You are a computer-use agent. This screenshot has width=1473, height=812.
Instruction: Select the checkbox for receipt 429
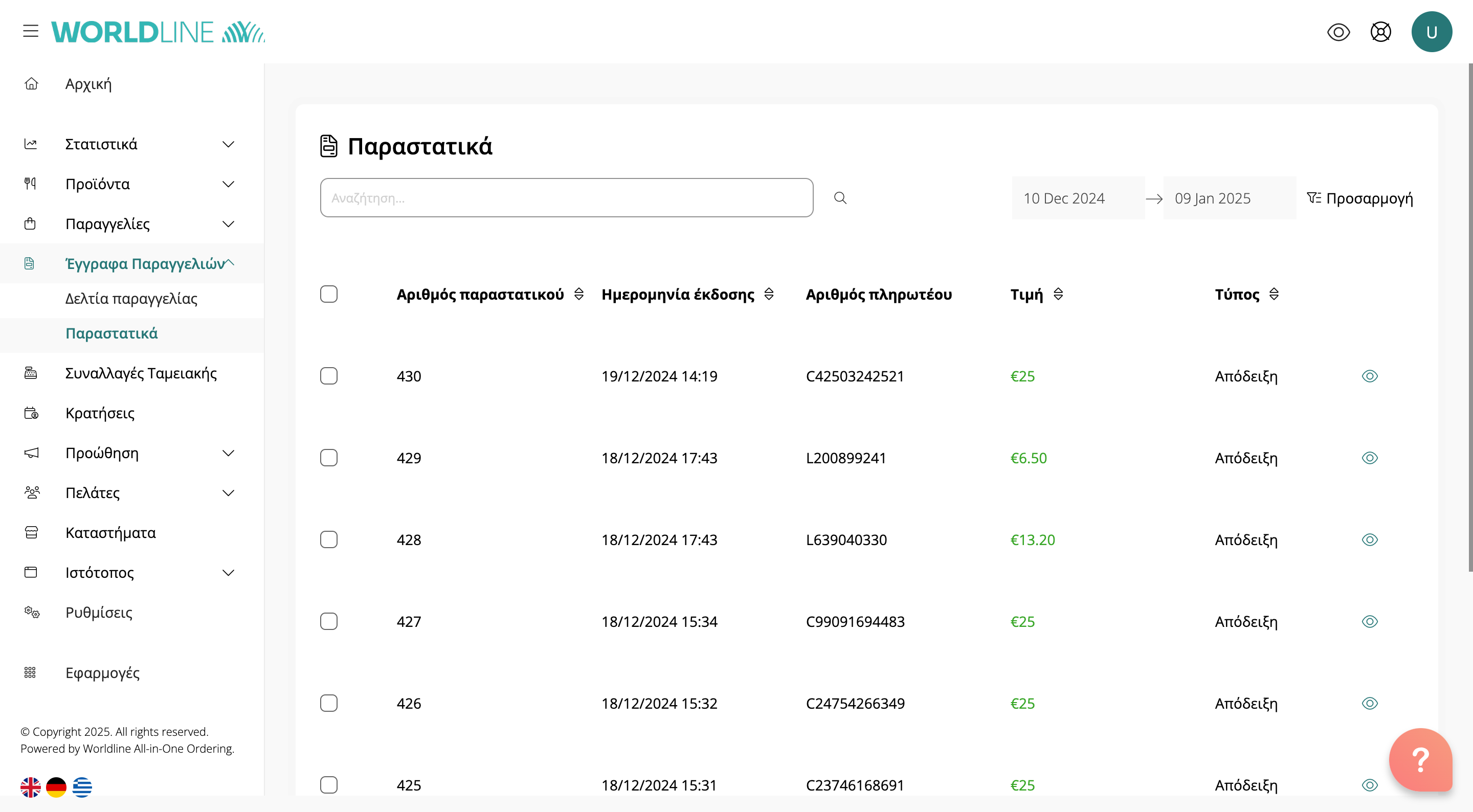tap(329, 458)
